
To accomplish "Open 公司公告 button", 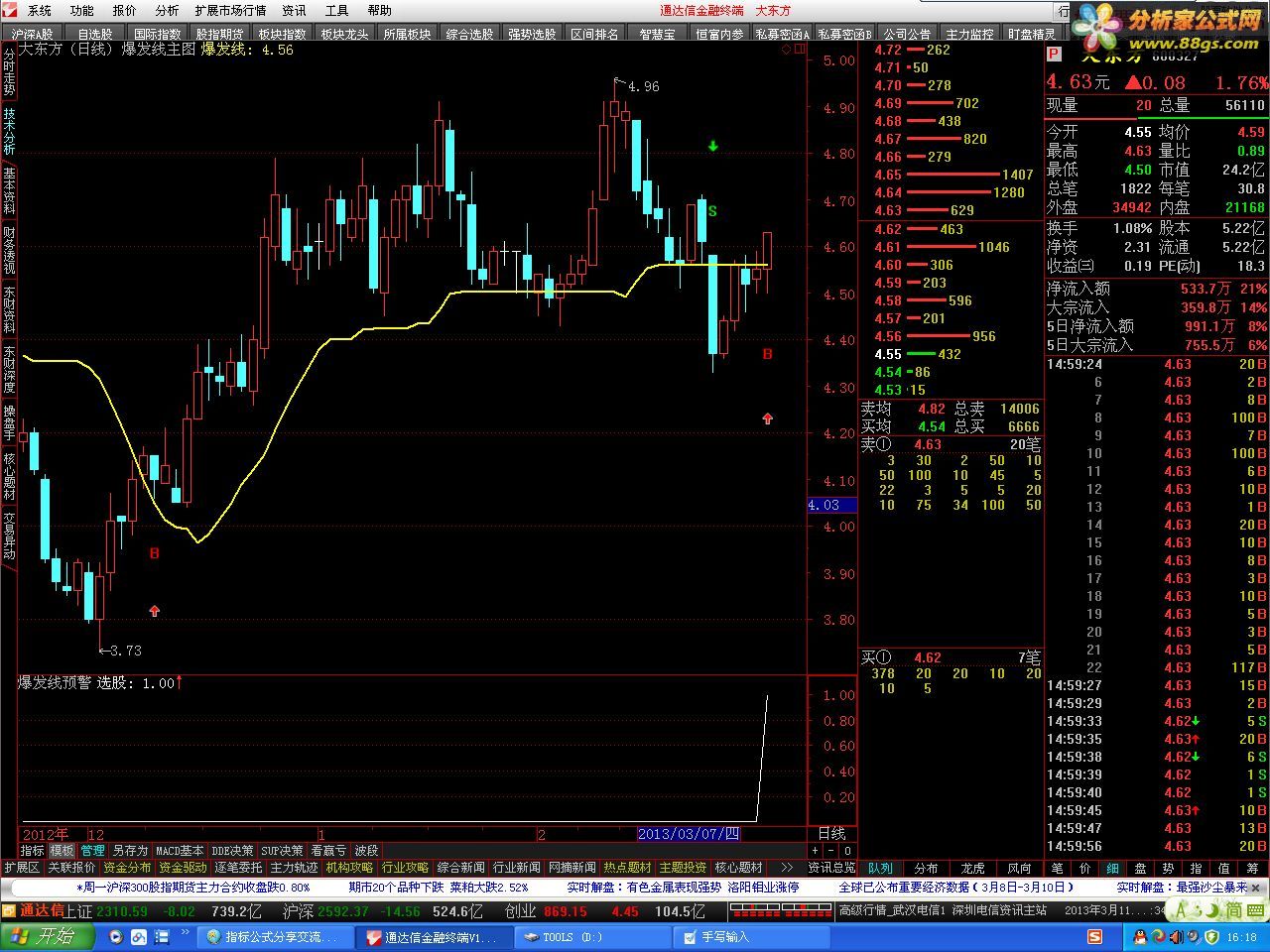I will [907, 34].
